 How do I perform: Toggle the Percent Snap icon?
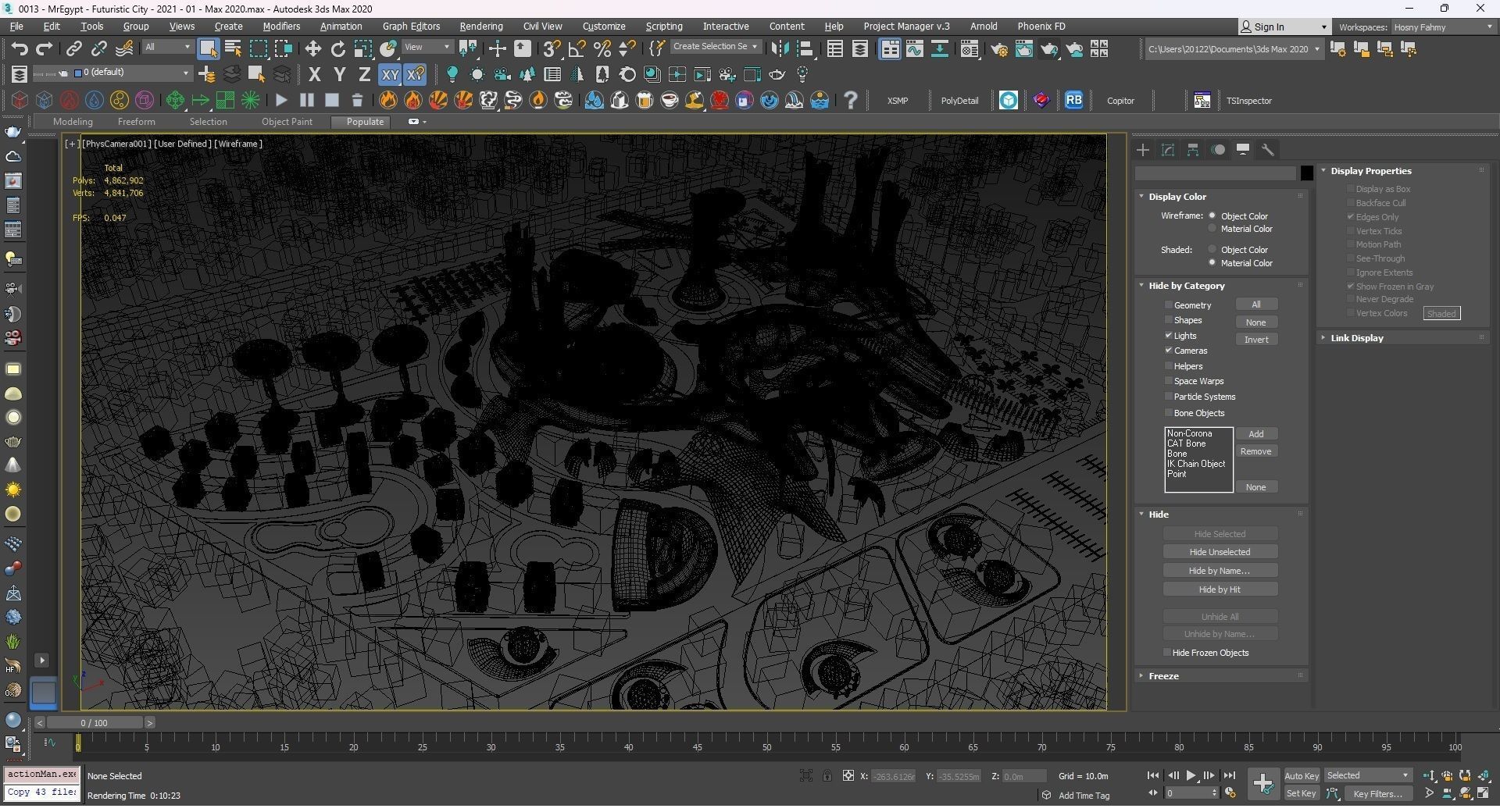click(602, 49)
